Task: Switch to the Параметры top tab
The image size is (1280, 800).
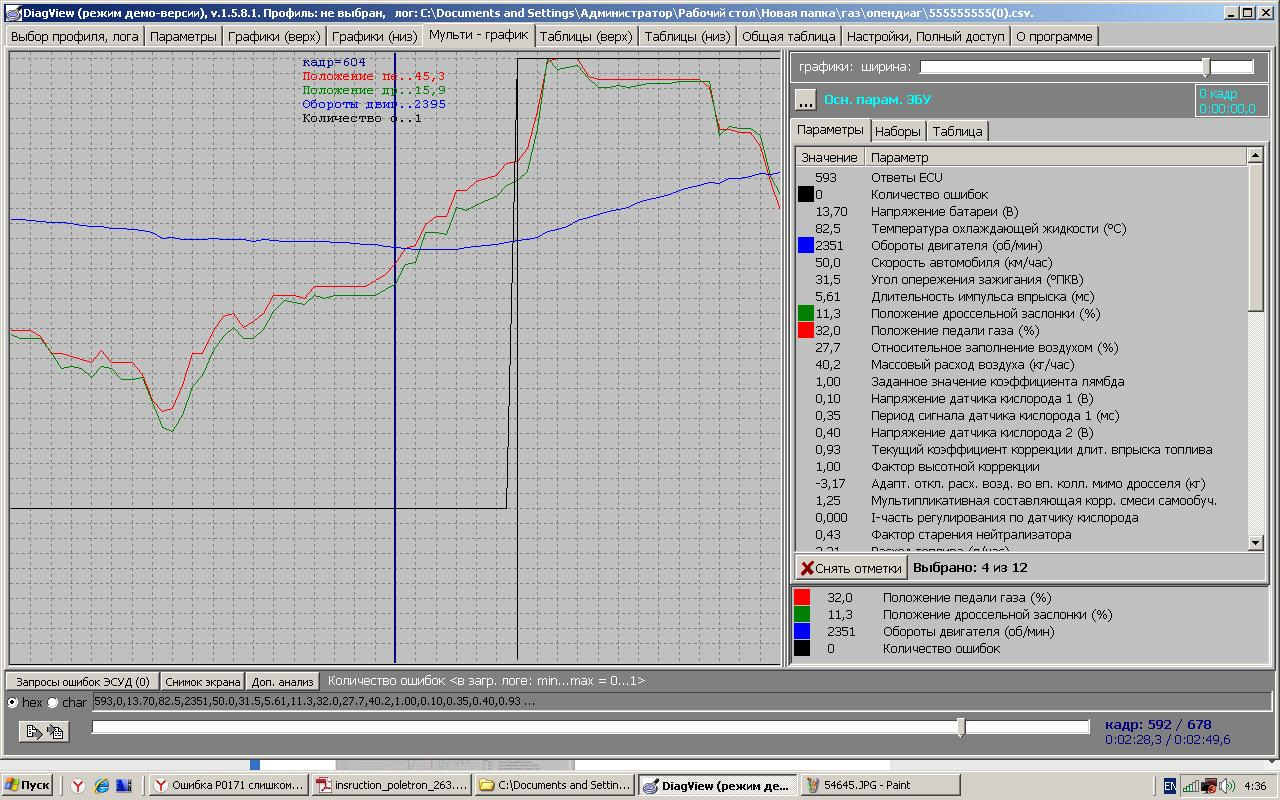Action: click(x=183, y=36)
